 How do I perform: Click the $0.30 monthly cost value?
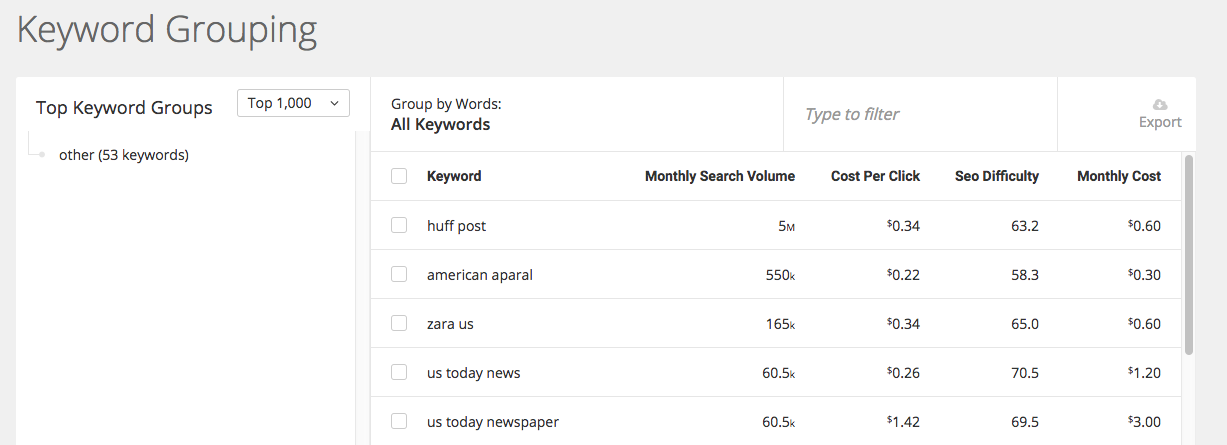tap(1145, 275)
